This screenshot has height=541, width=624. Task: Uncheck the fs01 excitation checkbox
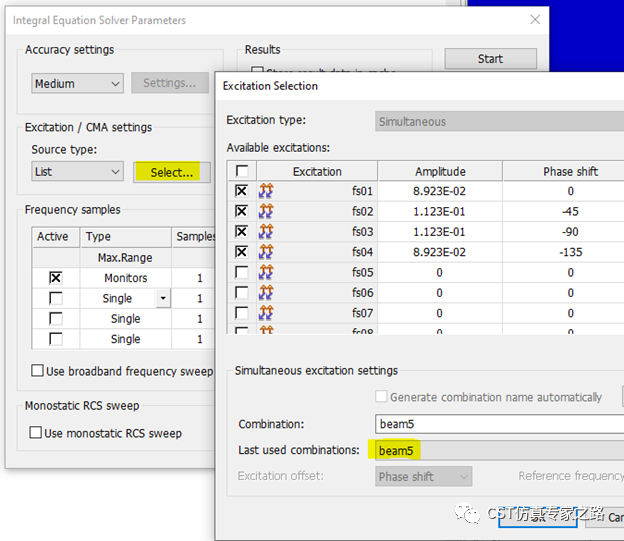pos(241,191)
